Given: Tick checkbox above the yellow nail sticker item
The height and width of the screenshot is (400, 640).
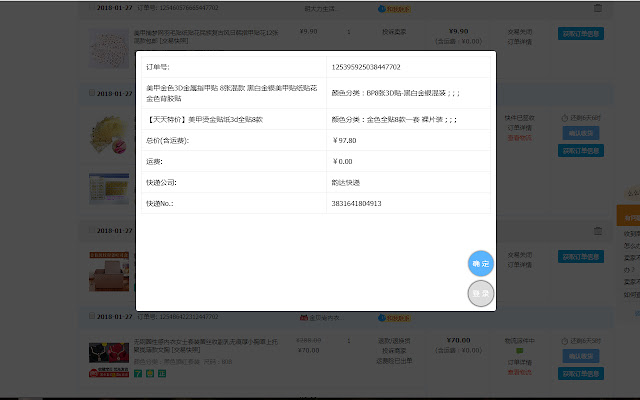Looking at the screenshot, I should (92, 93).
